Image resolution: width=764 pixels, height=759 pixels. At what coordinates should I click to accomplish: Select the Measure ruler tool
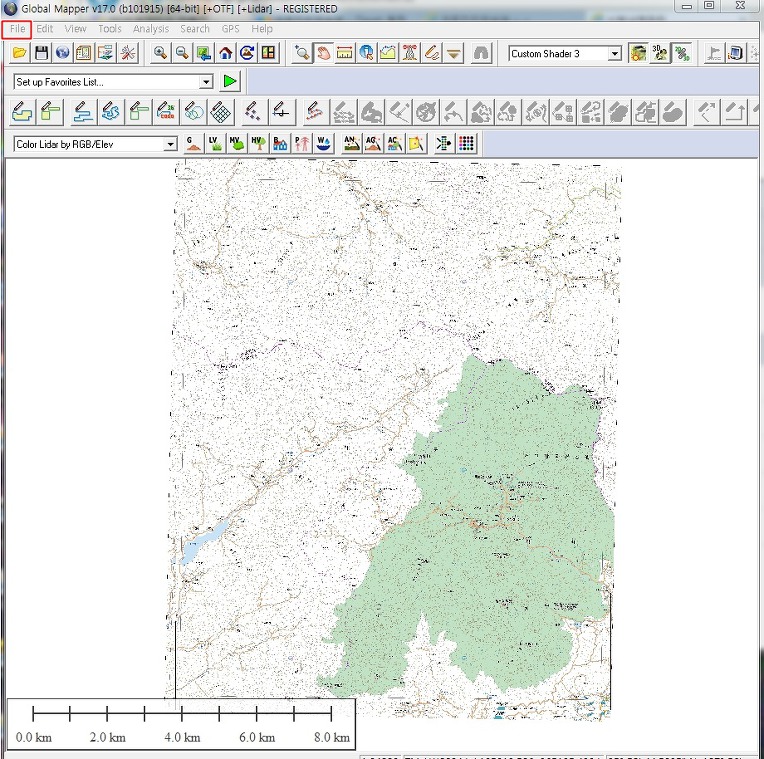[x=345, y=53]
